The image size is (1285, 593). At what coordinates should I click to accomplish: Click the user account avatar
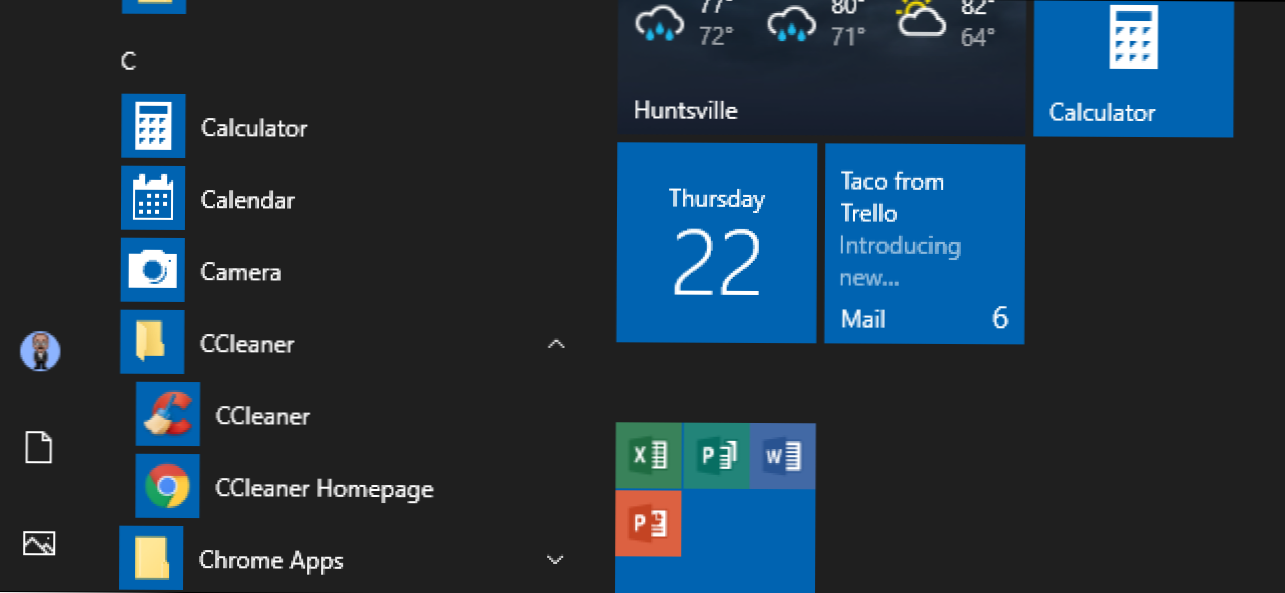coord(40,351)
